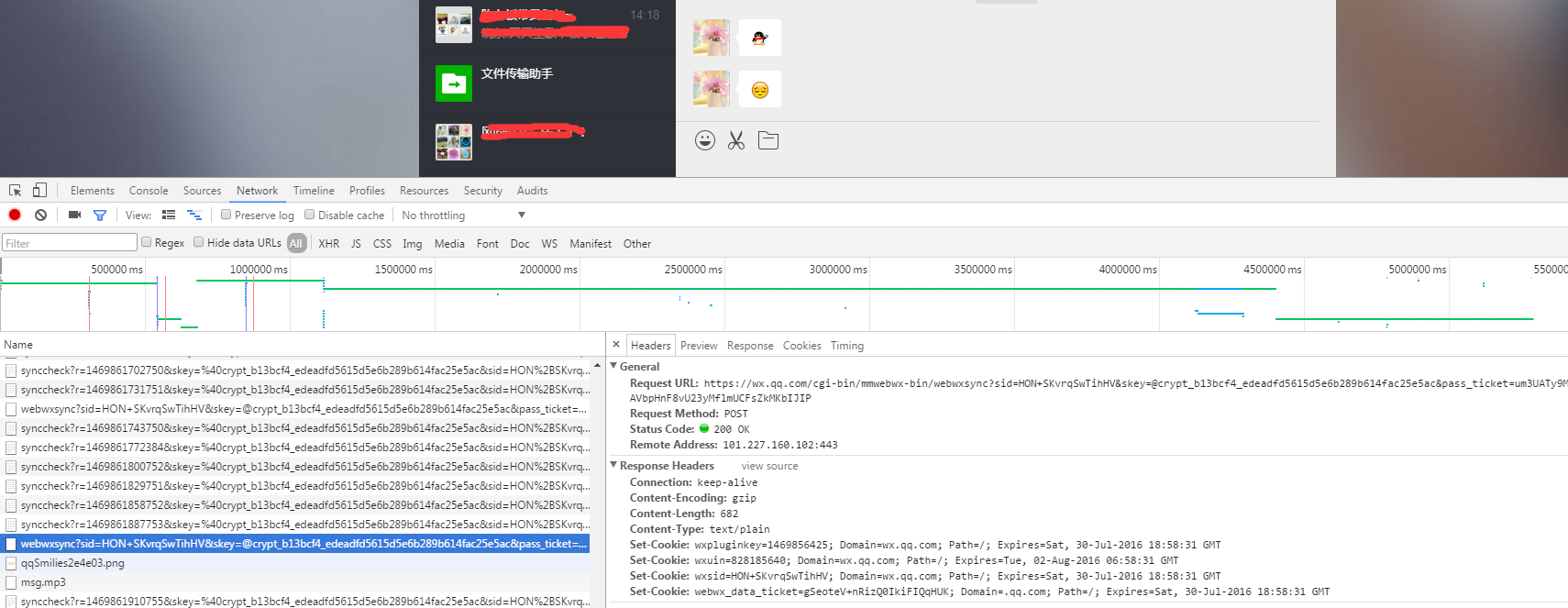Open the Profiles panel
Viewport: 1568px width, 608px height.
tap(367, 191)
